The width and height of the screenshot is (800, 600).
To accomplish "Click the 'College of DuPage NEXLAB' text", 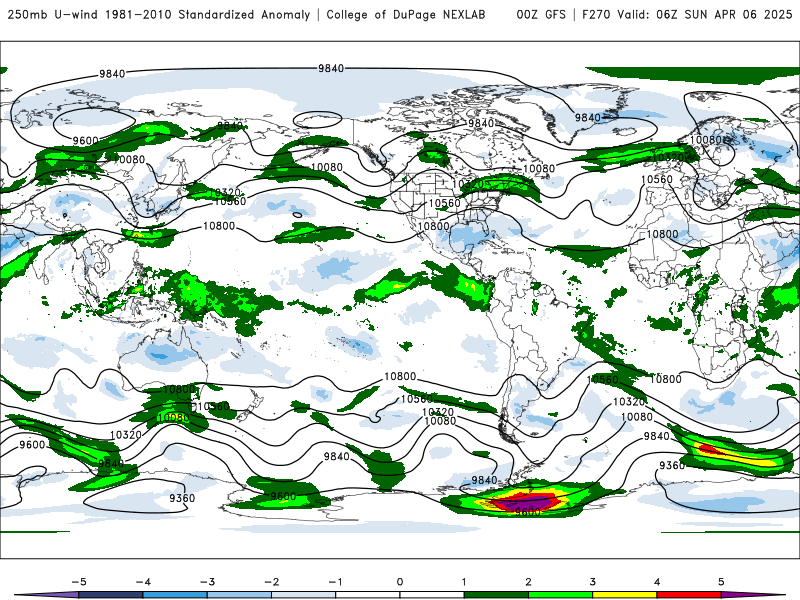I will click(x=406, y=14).
